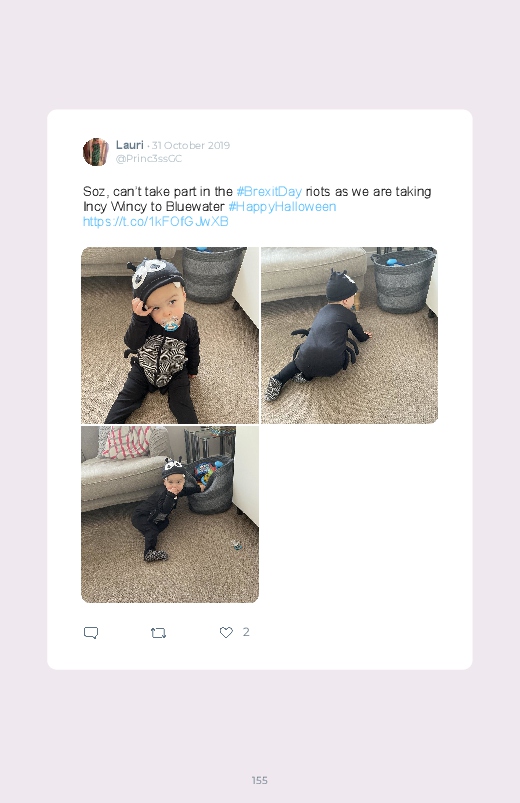The width and height of the screenshot is (520, 803).
Task: Click the spider hat in first photo
Action: point(154,275)
